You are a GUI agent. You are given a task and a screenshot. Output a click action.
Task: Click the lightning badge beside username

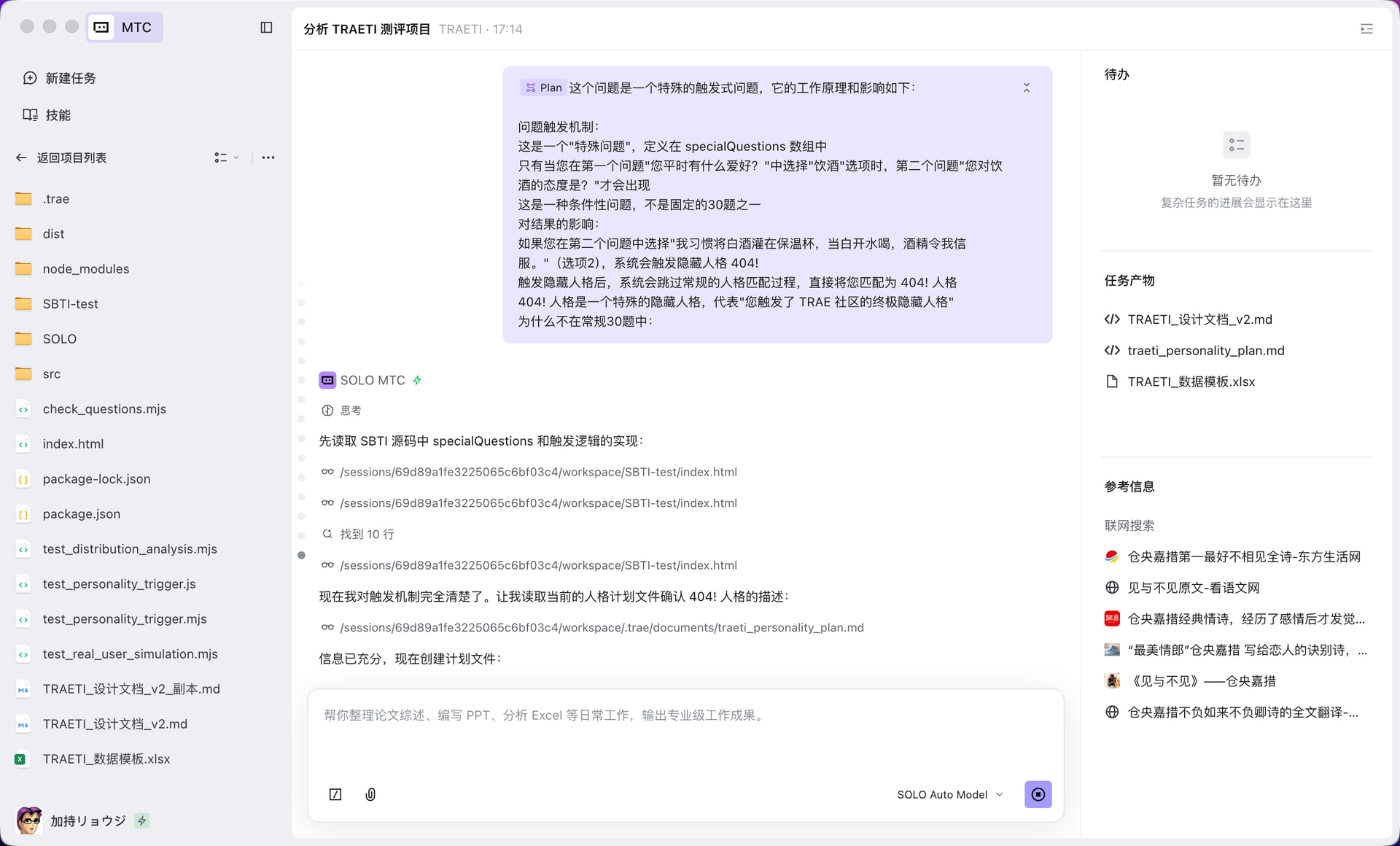(142, 820)
